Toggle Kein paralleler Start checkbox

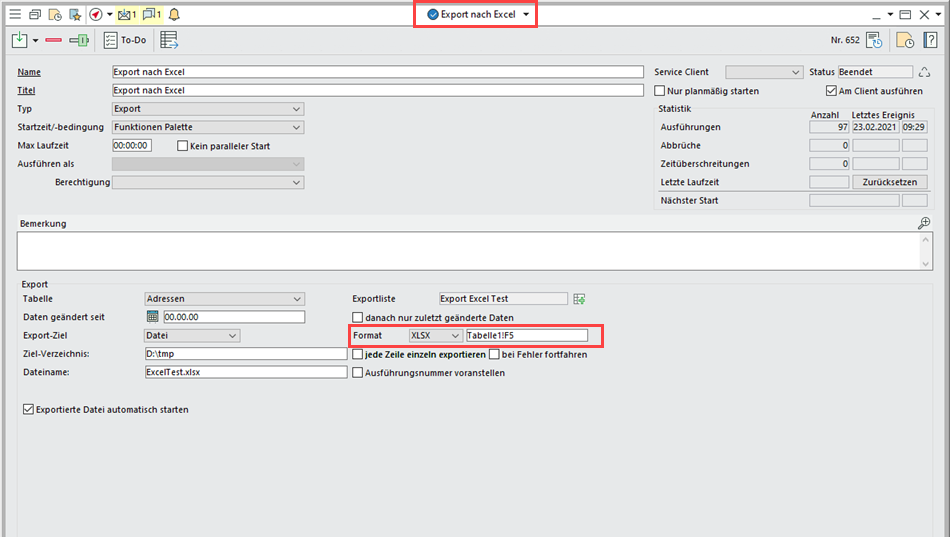182,146
